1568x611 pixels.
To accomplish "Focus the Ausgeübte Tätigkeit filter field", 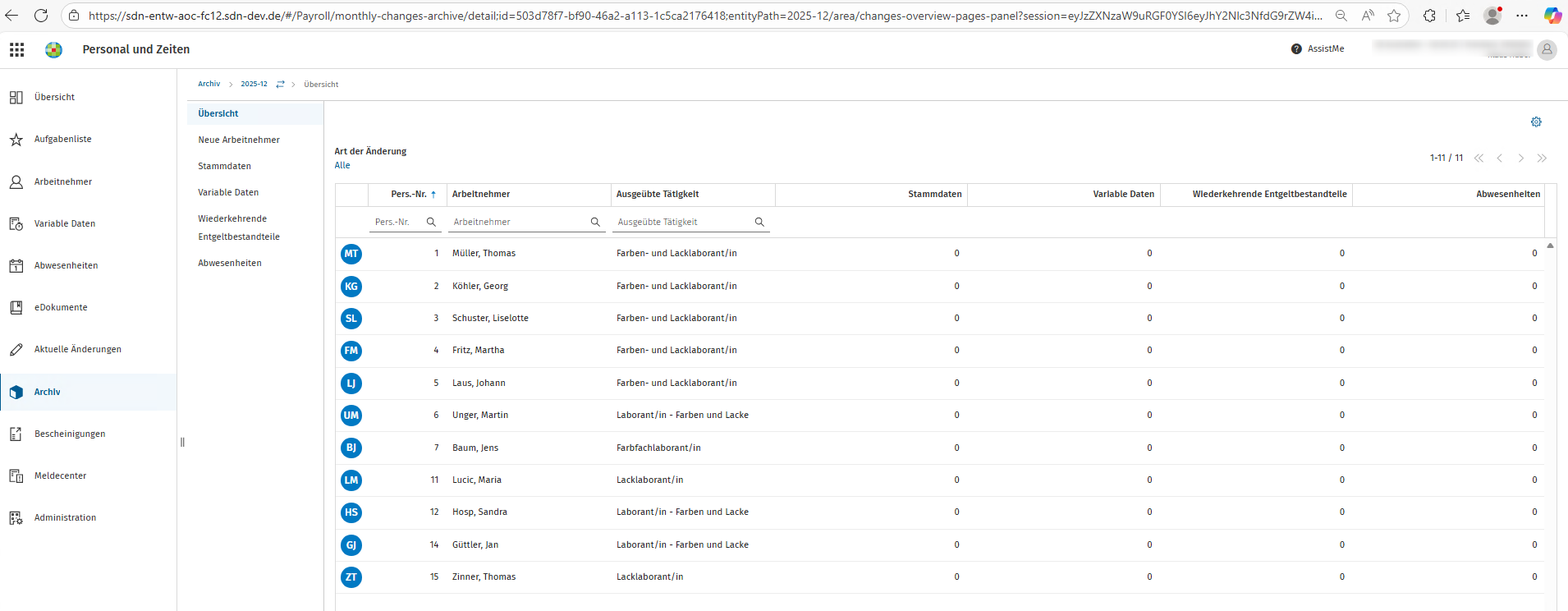I will coord(691,223).
